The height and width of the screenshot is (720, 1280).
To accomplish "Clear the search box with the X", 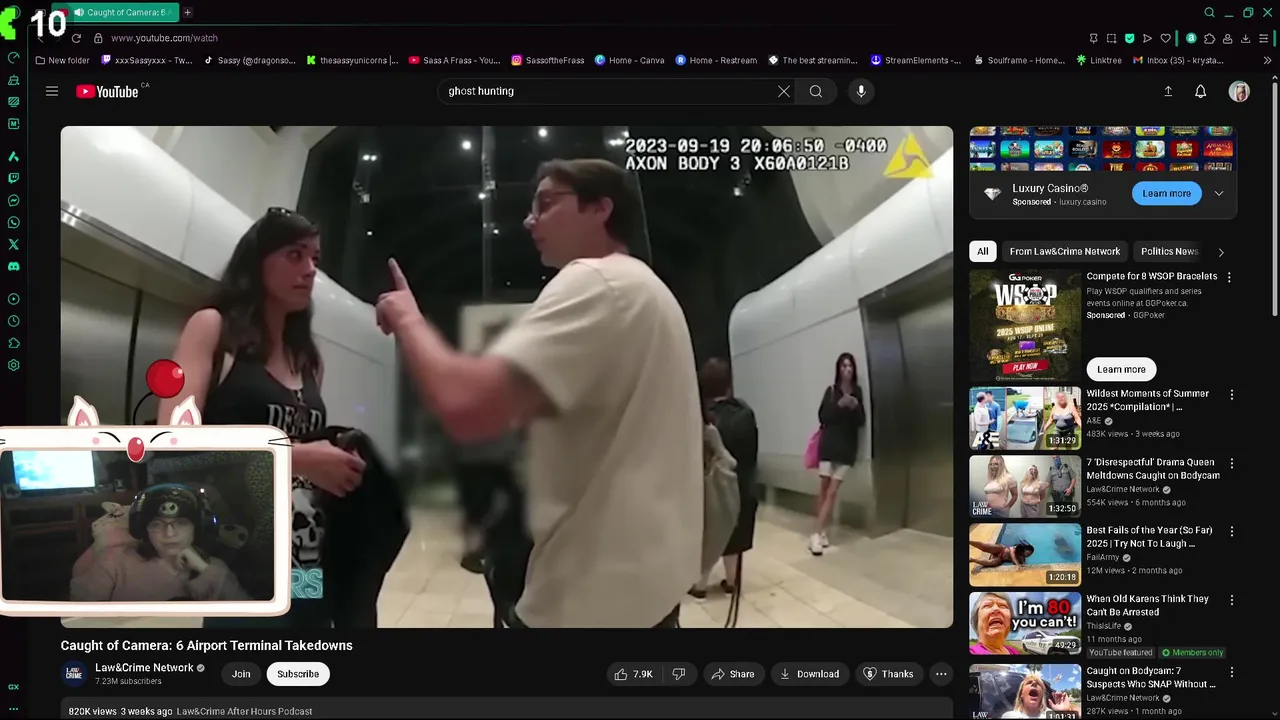I will click(x=784, y=91).
